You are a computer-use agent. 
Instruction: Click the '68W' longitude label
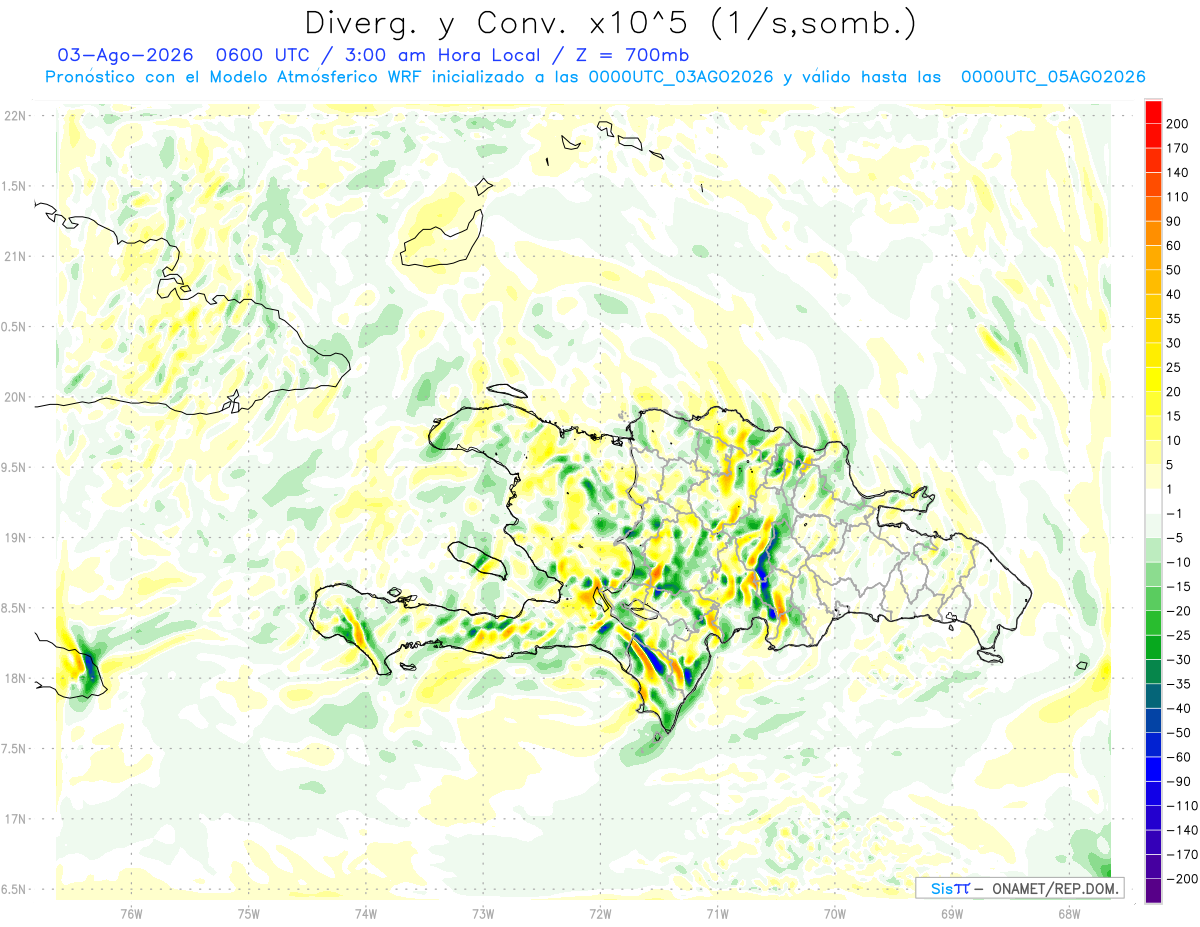[1069, 914]
